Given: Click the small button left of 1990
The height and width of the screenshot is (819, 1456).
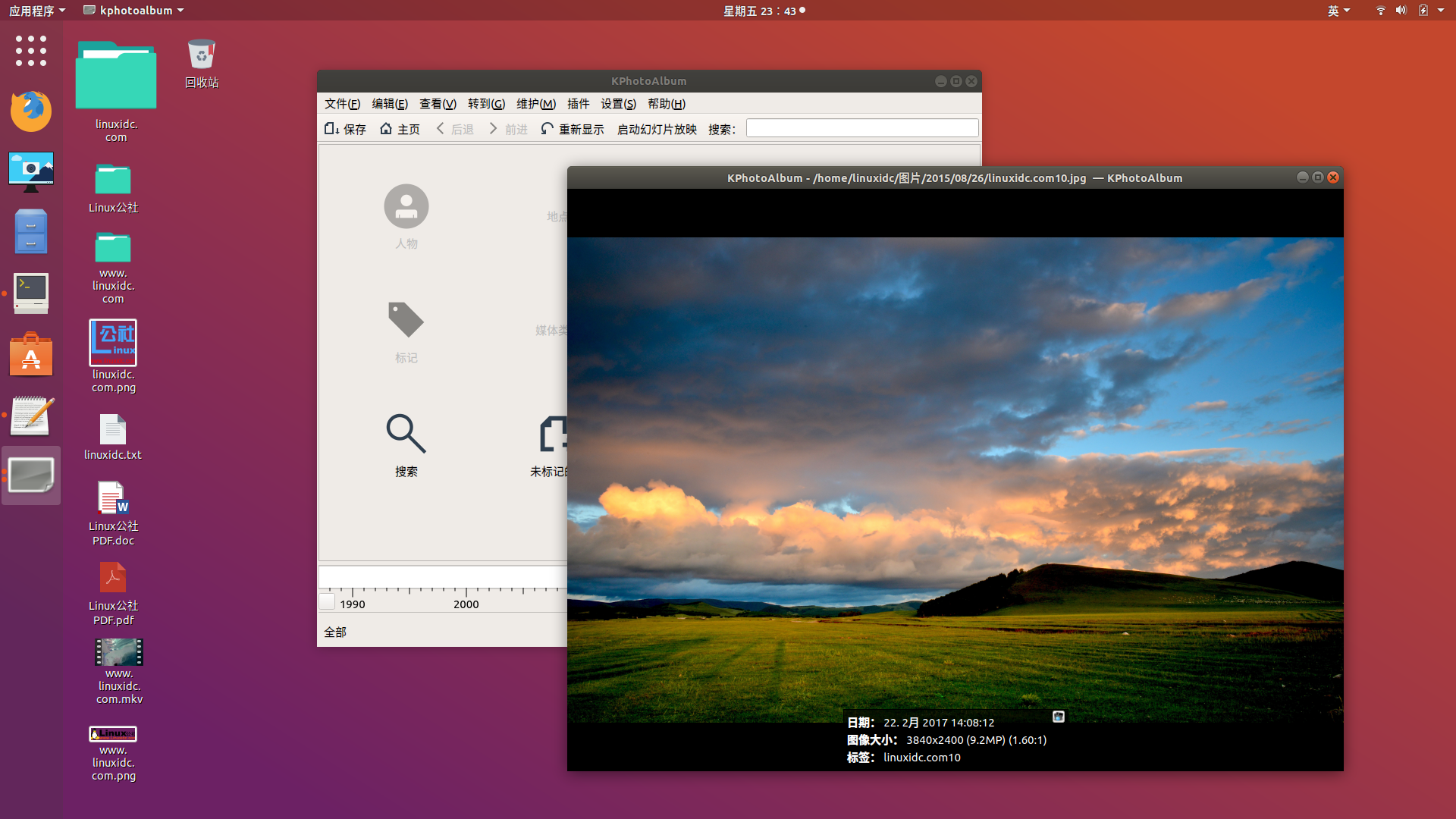Looking at the screenshot, I should (327, 602).
